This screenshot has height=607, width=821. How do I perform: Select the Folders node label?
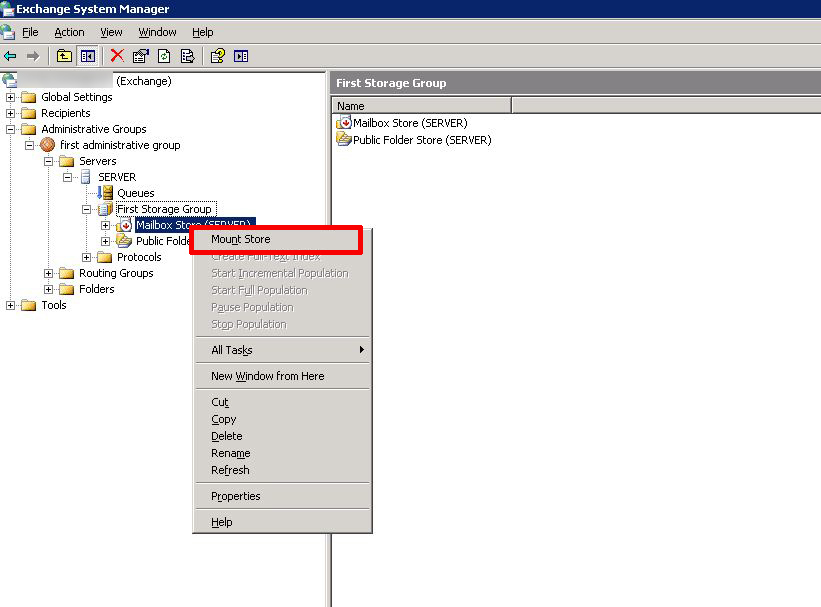click(x=96, y=289)
